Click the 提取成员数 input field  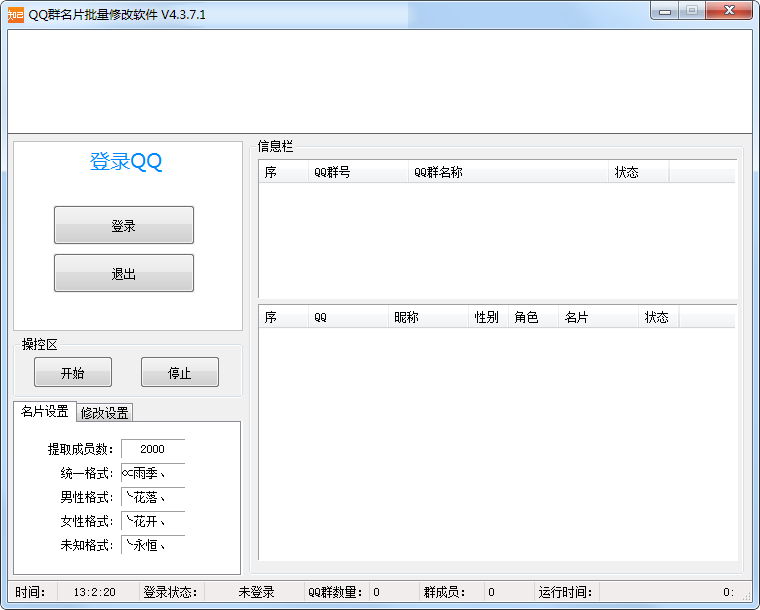click(153, 450)
